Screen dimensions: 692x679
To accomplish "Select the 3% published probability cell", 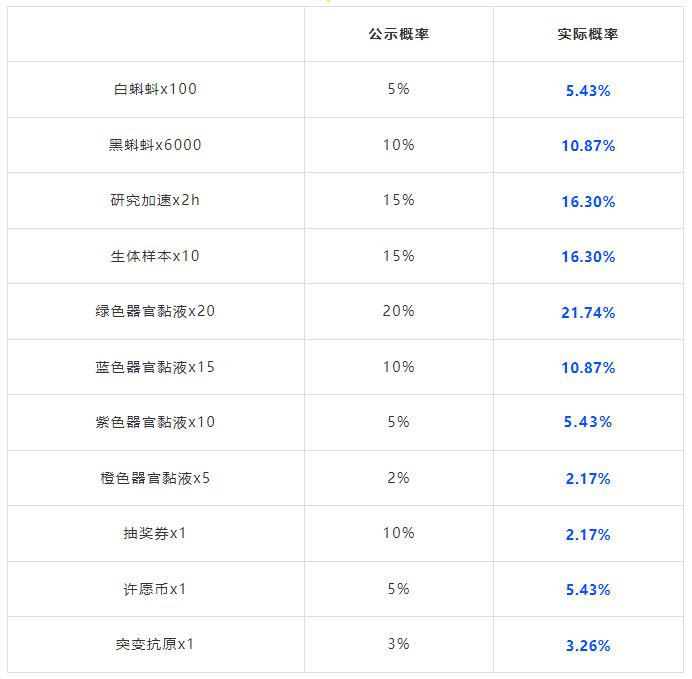I will pyautogui.click(x=398, y=644).
